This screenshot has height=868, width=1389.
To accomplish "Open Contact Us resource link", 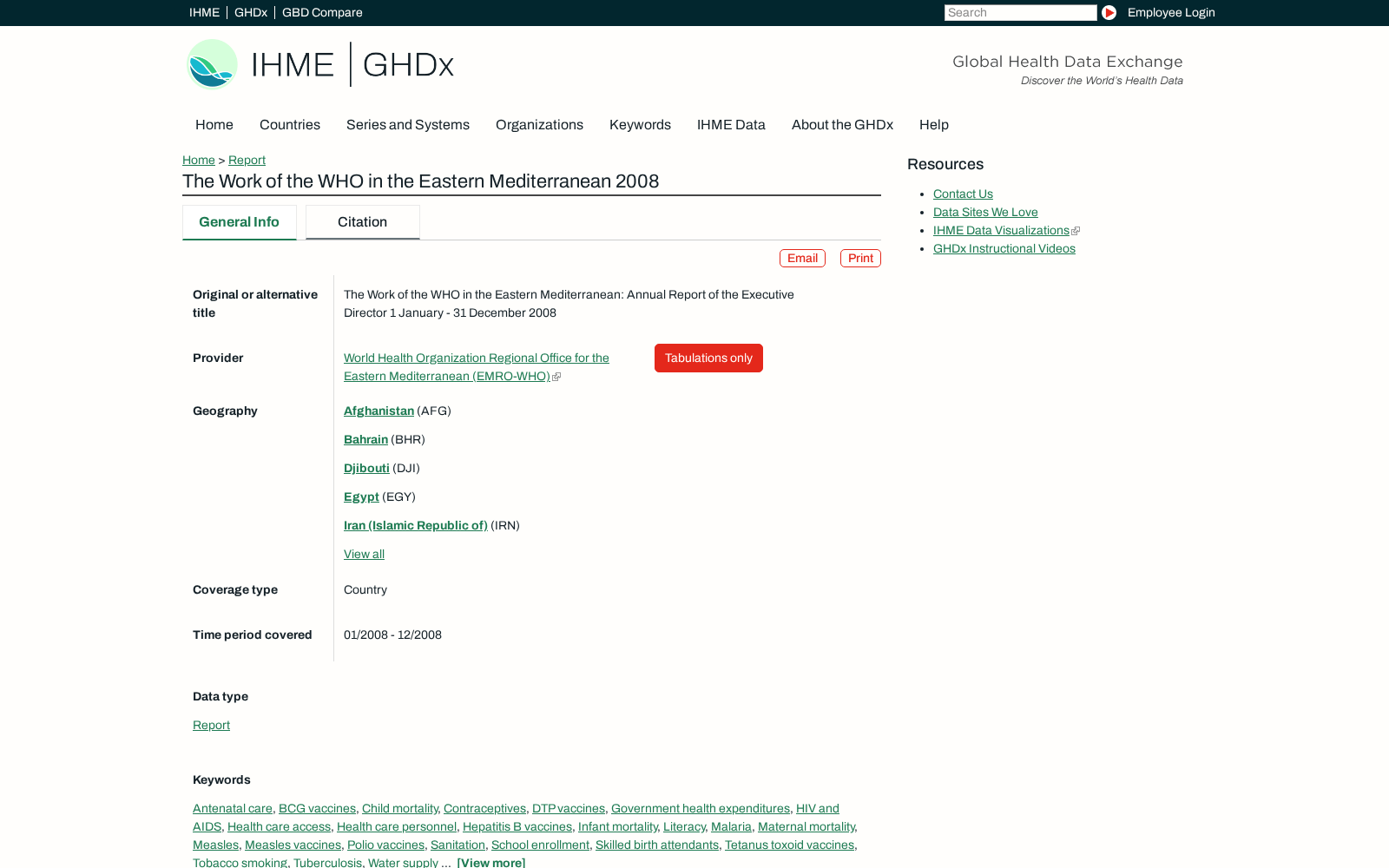I will 963,194.
